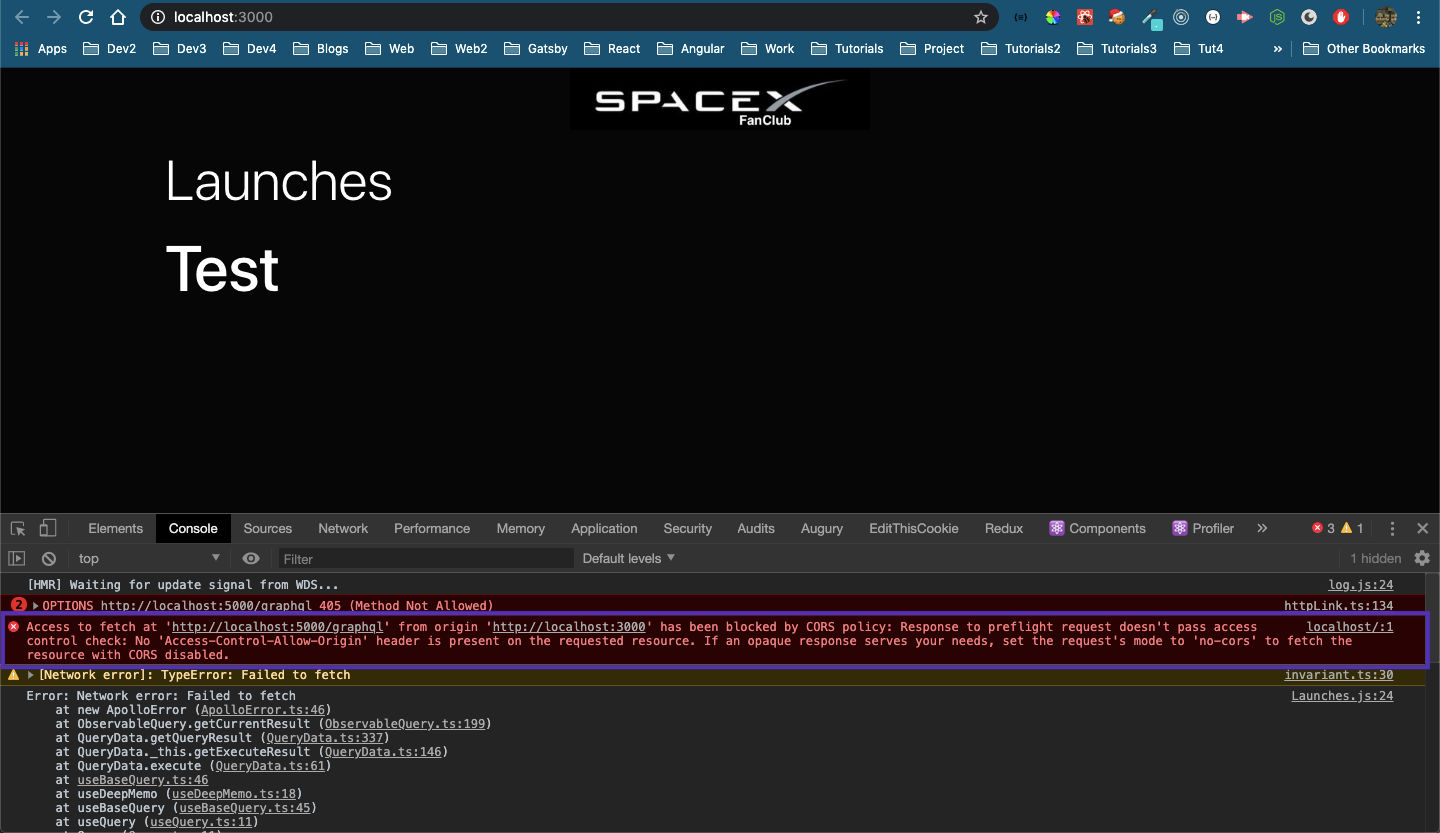Open the localhost/:1 source link
1440x833 pixels.
(x=1350, y=627)
